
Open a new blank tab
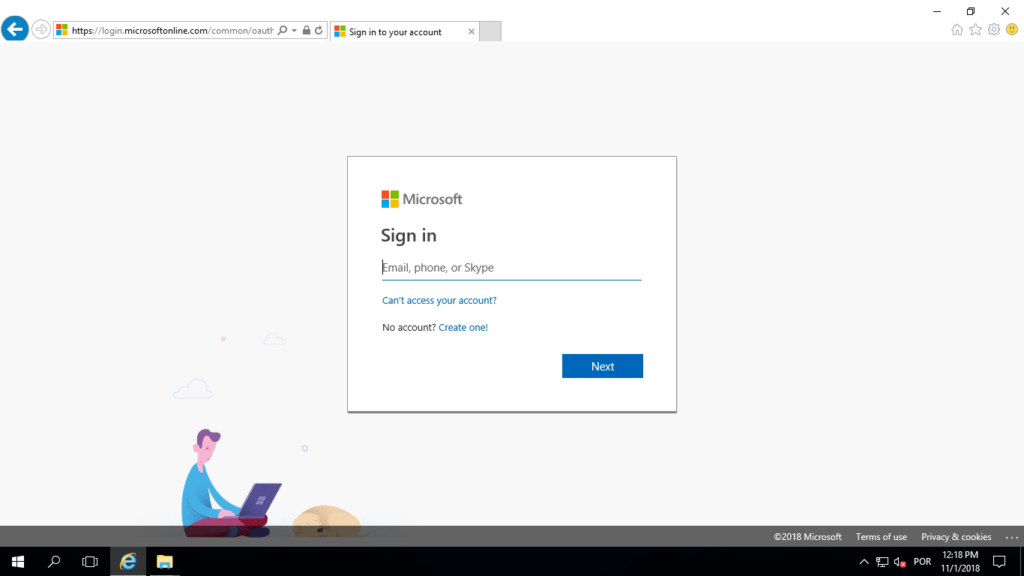(x=490, y=32)
